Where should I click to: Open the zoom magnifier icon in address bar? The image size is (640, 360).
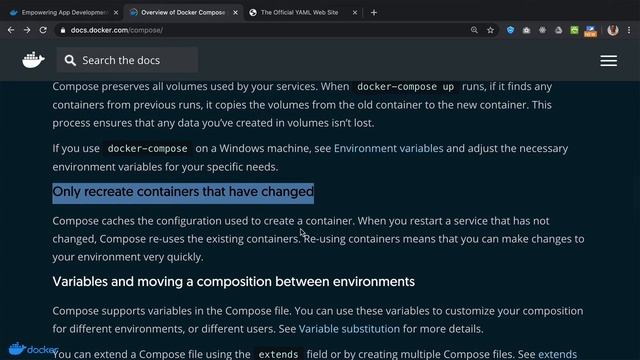coord(474,30)
